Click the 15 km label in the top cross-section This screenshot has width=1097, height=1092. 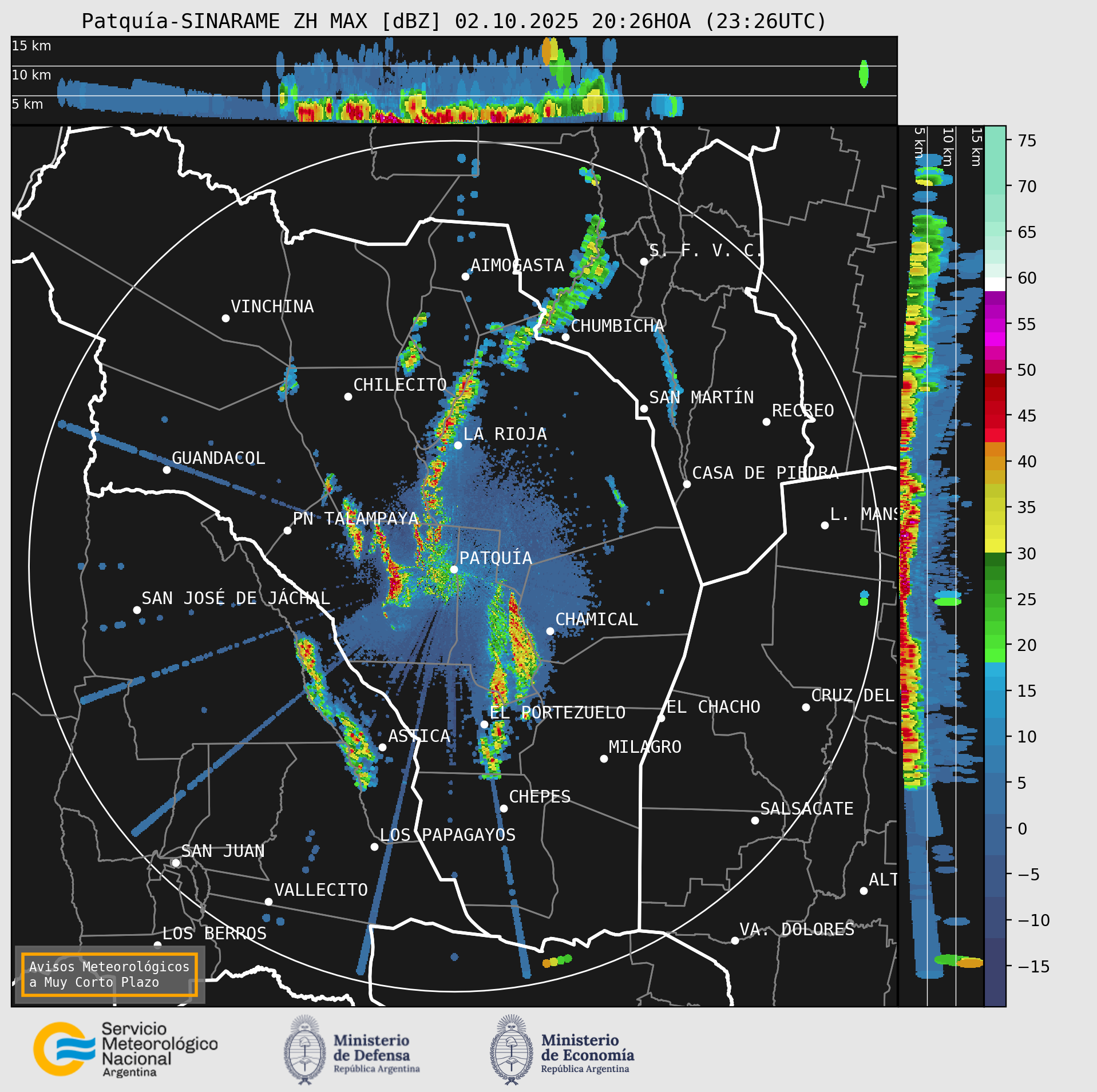tap(31, 46)
